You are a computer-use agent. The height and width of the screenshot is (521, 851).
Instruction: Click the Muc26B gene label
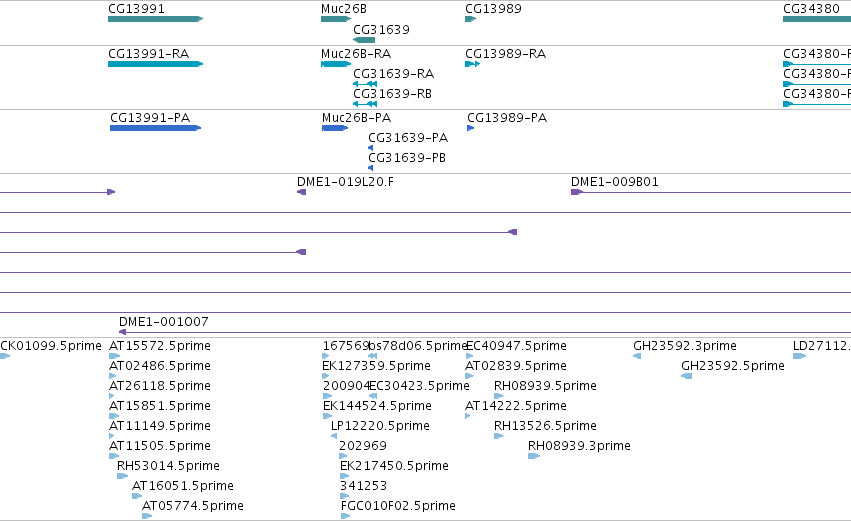(x=344, y=9)
